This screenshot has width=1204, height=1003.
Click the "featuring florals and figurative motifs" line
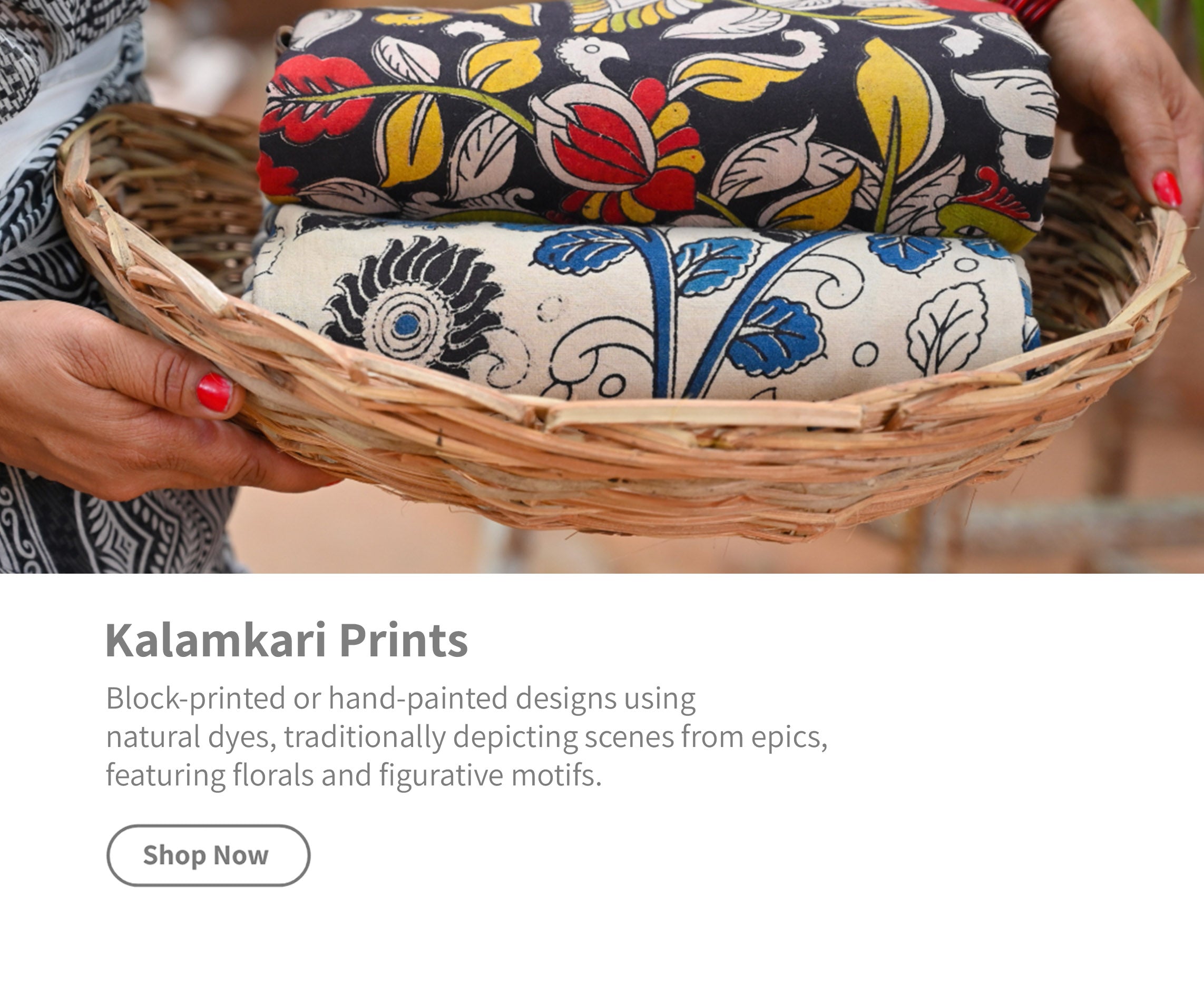coord(354,775)
